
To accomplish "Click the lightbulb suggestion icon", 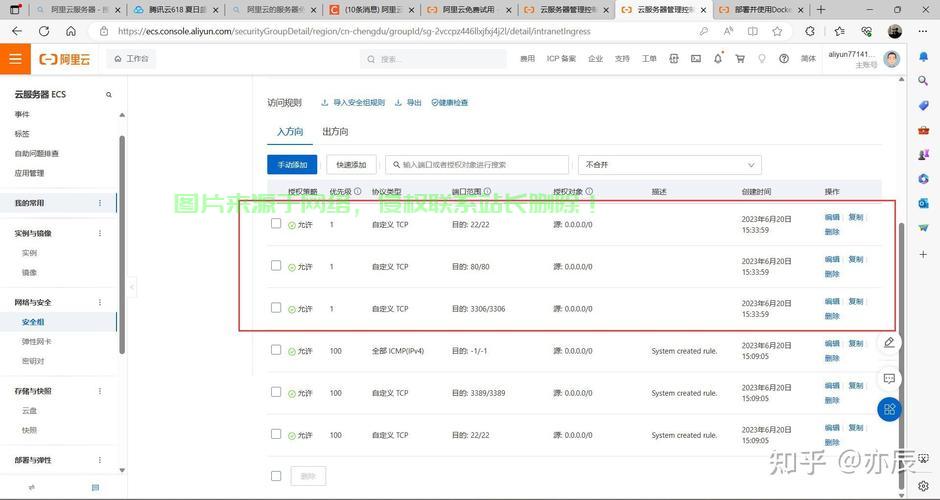I will point(761,59).
